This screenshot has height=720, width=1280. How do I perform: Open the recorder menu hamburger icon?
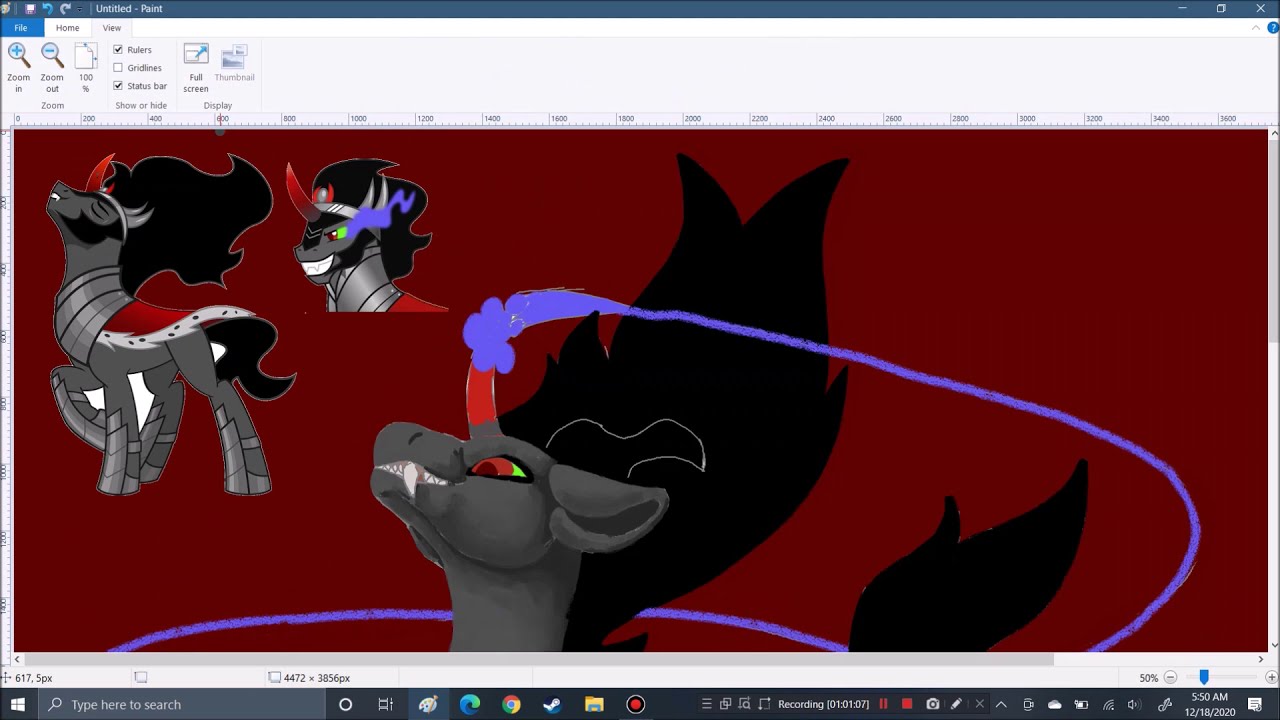pyautogui.click(x=706, y=704)
